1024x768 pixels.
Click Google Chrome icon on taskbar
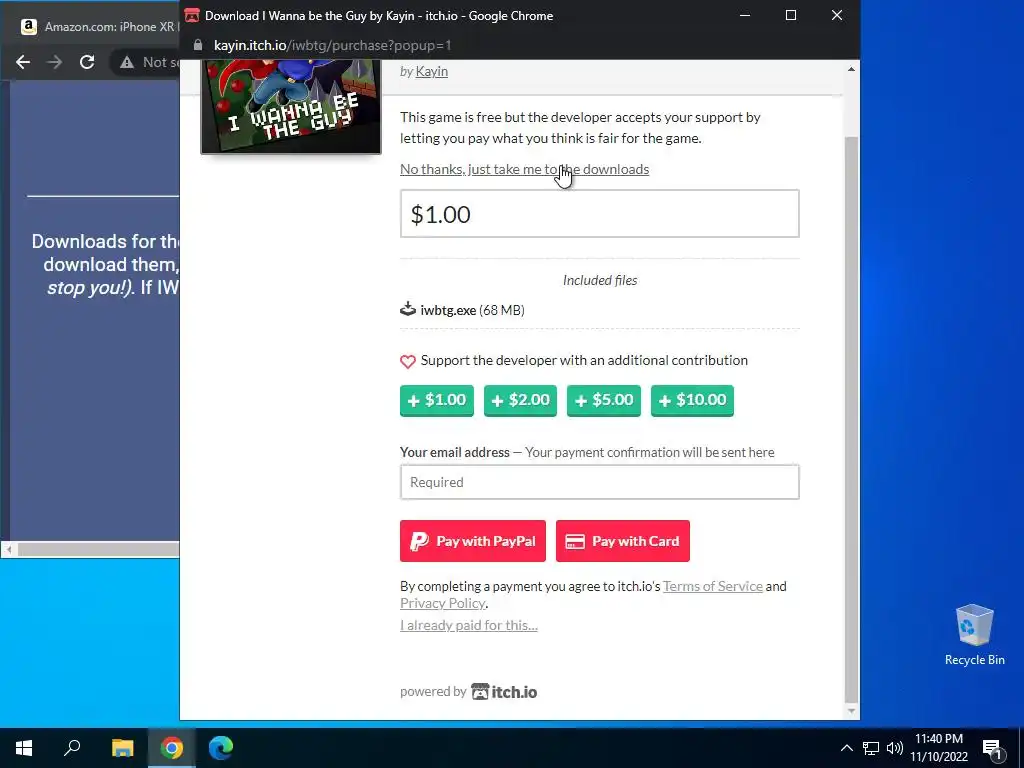[172, 748]
